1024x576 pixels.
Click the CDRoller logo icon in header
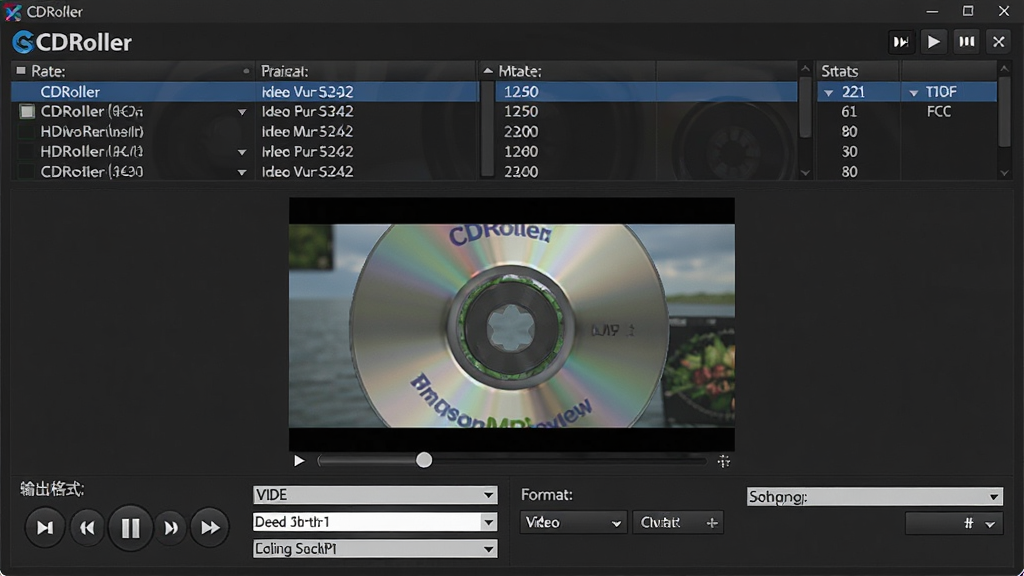point(23,42)
